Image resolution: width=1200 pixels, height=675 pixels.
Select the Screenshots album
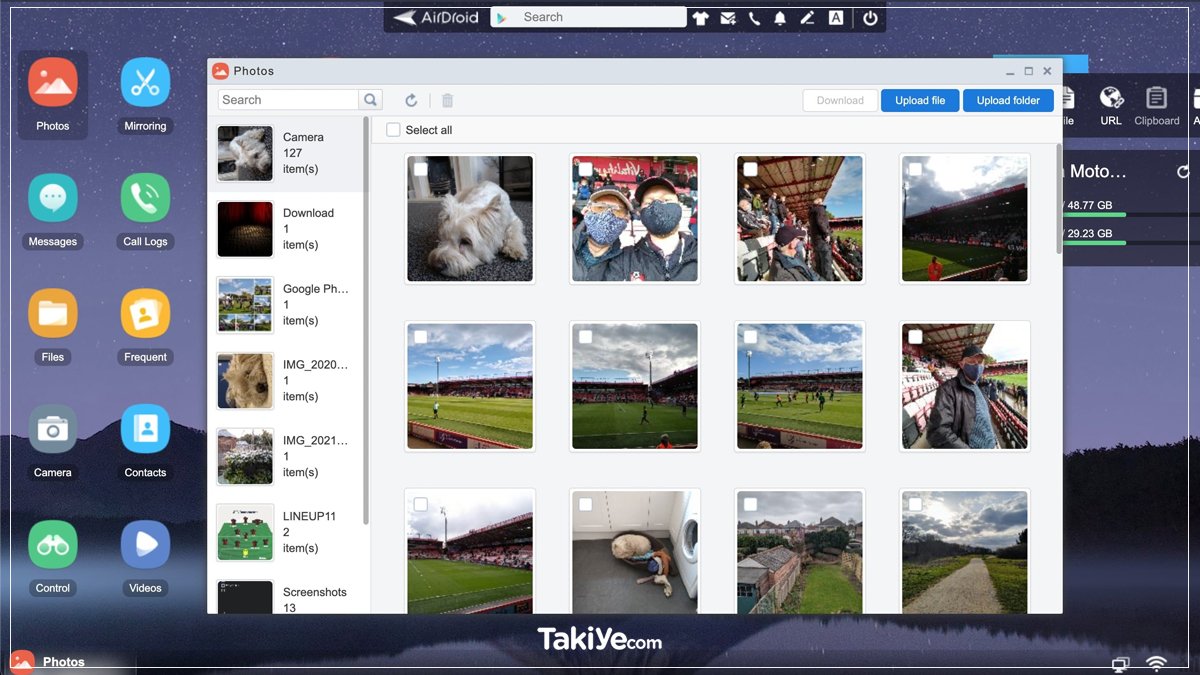[x=286, y=593]
